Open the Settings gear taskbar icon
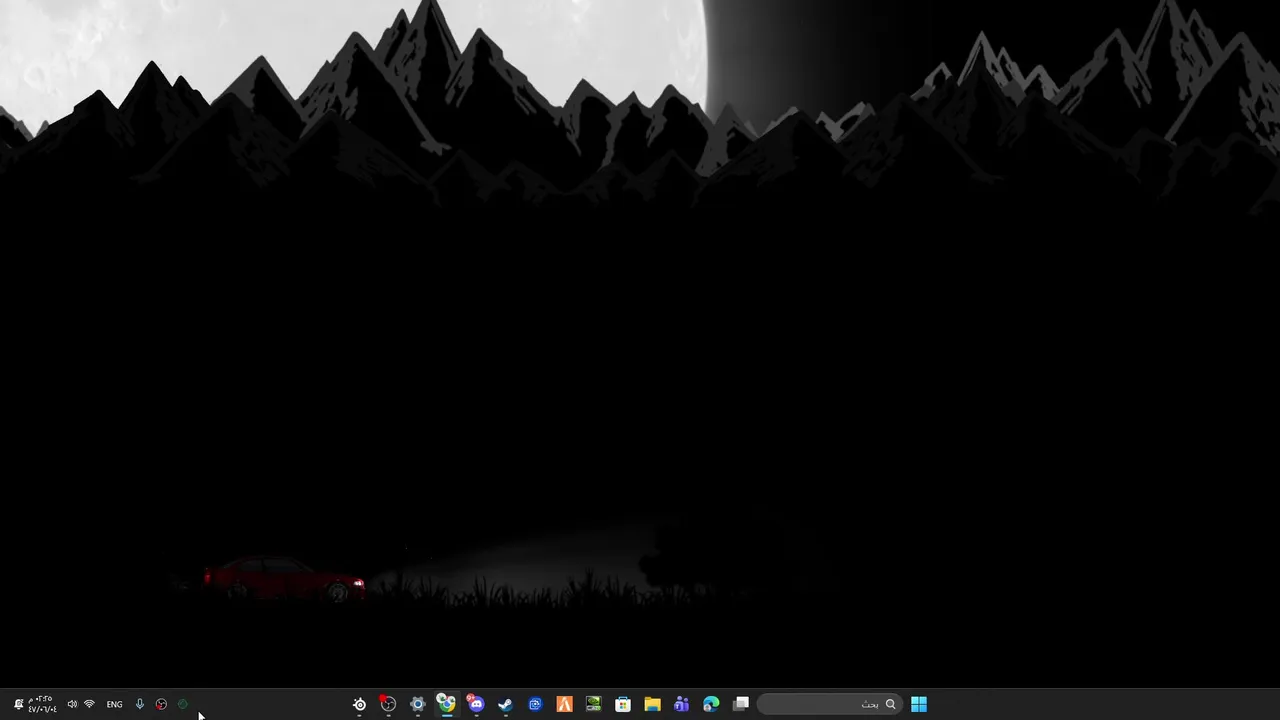The width and height of the screenshot is (1280, 720). click(x=417, y=704)
